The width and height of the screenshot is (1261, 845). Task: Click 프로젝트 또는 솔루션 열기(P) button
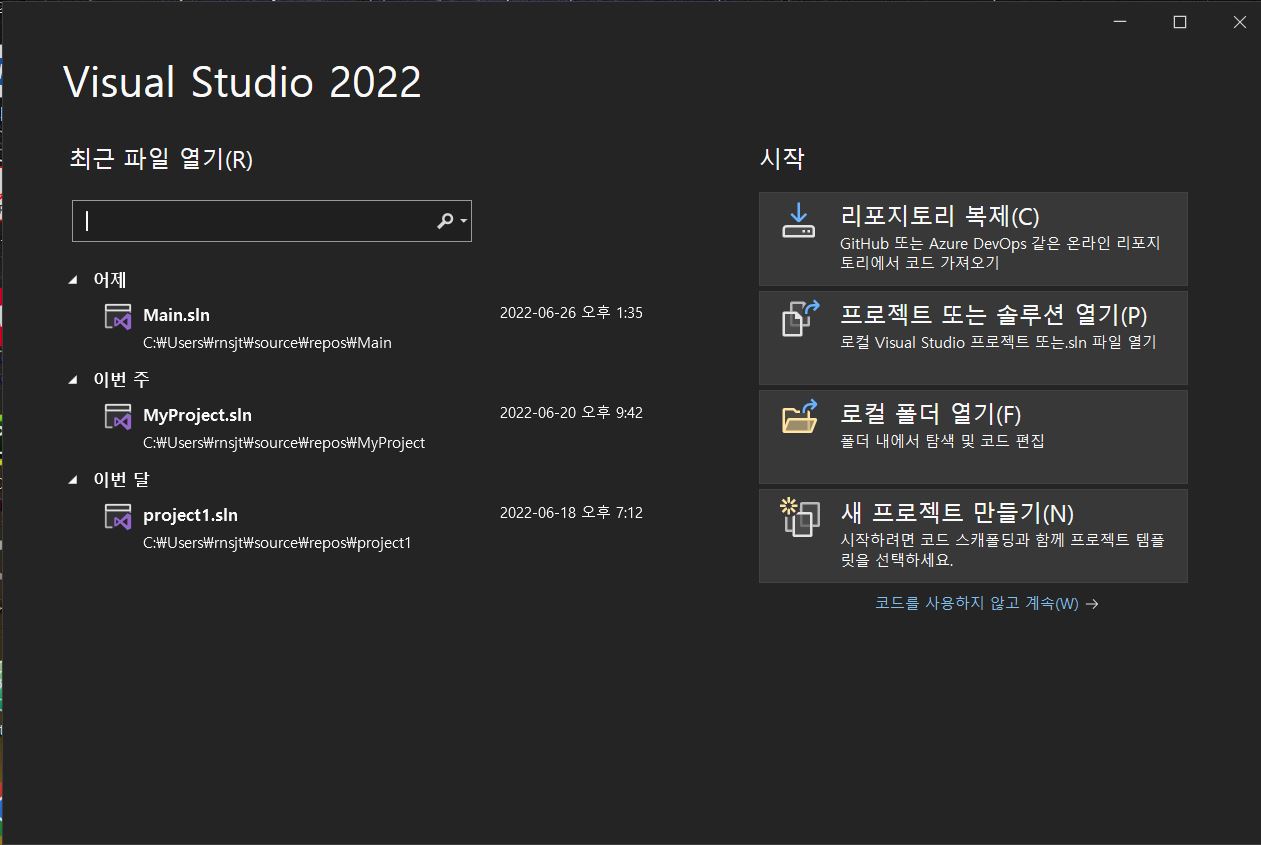(973, 338)
